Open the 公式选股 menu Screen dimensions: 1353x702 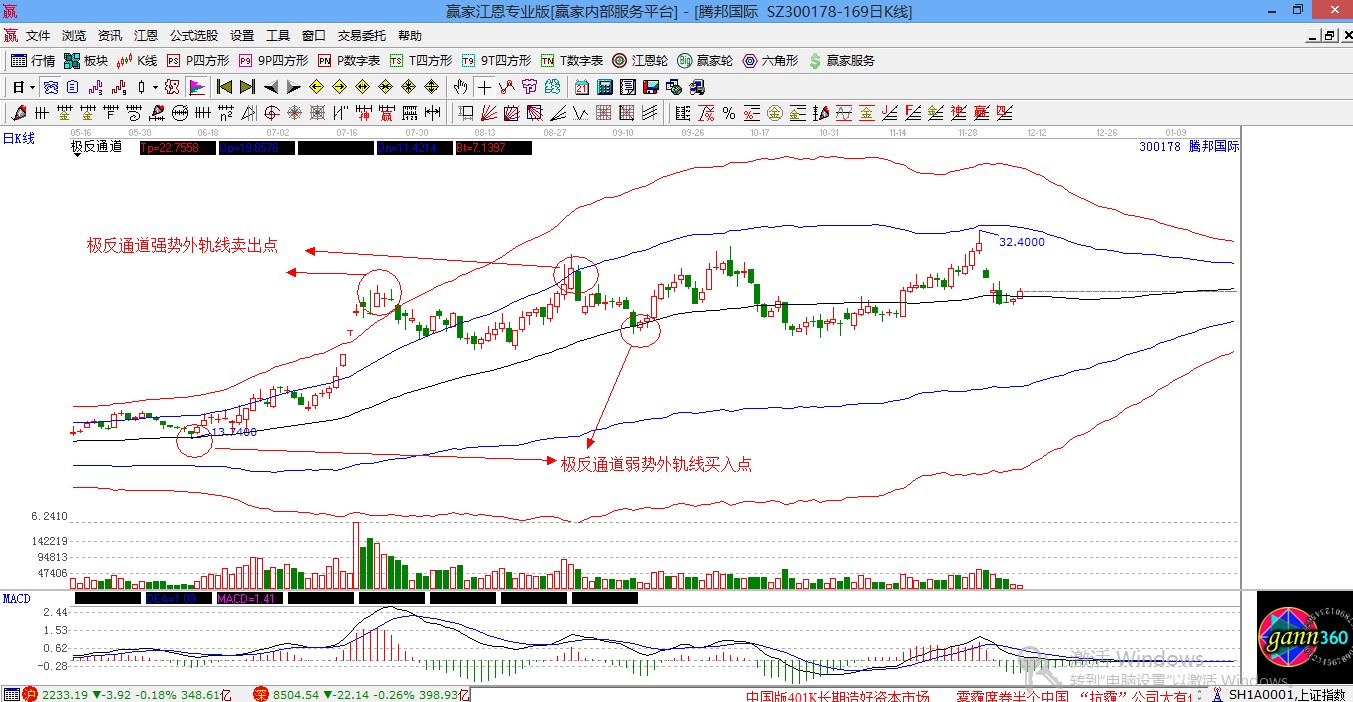(194, 36)
